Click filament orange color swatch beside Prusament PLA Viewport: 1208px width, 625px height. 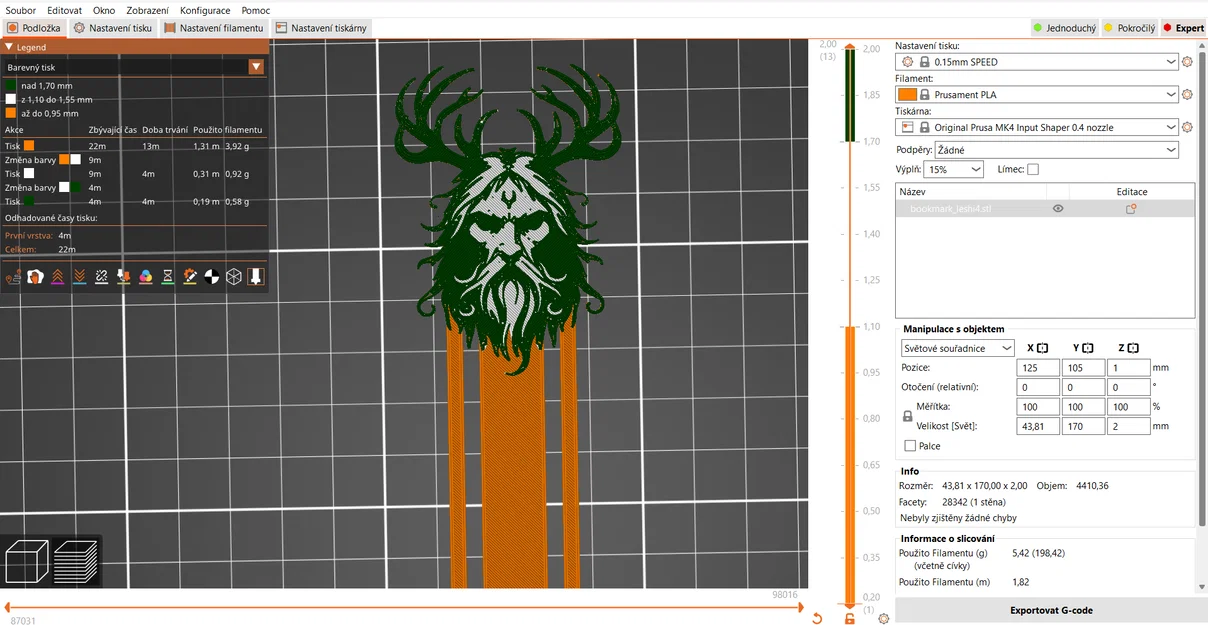[x=908, y=95]
